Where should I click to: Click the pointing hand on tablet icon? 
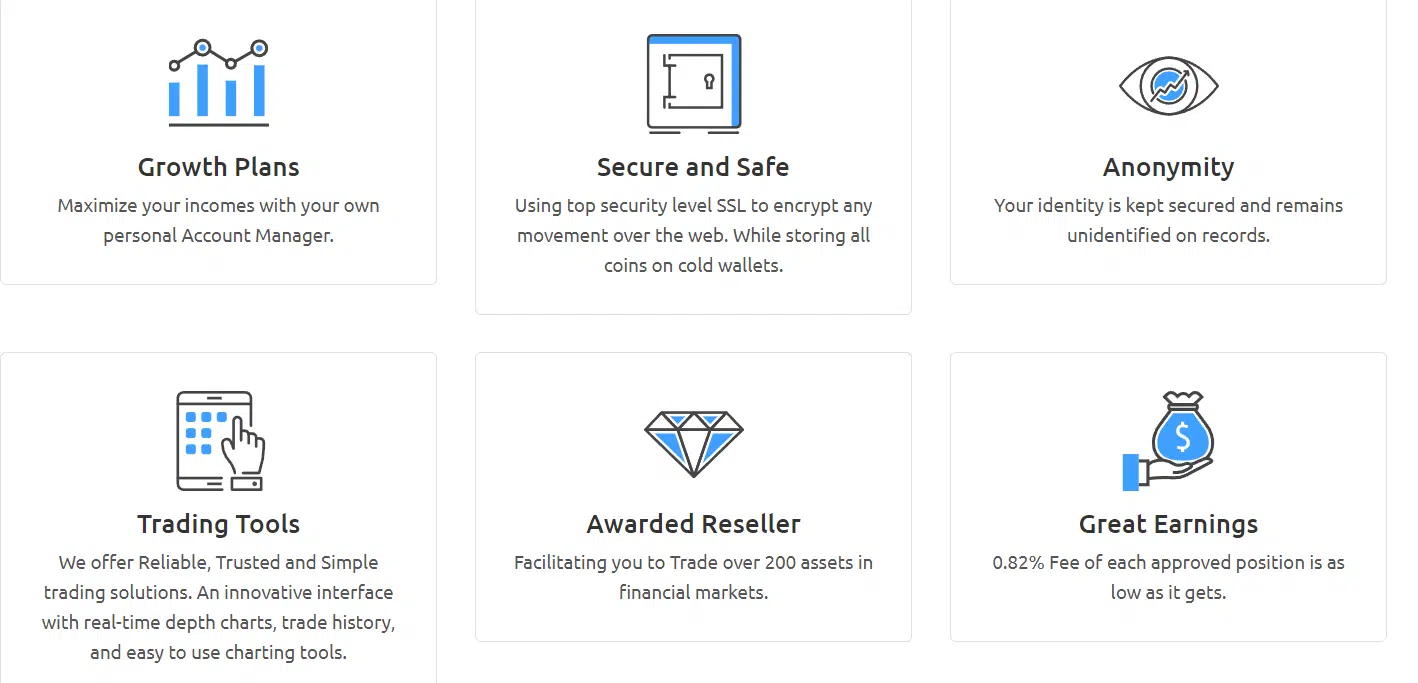tap(243, 447)
